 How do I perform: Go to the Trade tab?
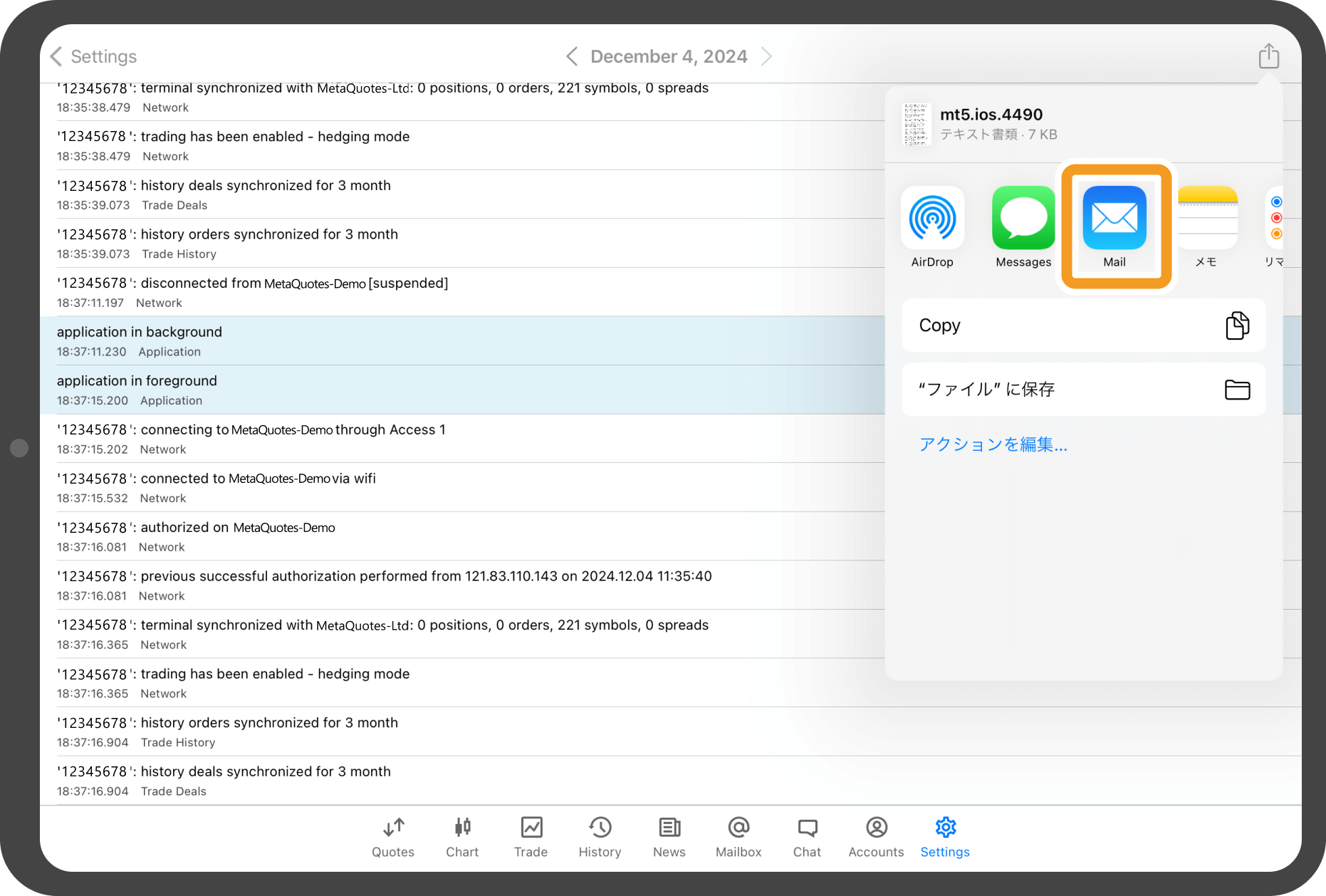[531, 837]
